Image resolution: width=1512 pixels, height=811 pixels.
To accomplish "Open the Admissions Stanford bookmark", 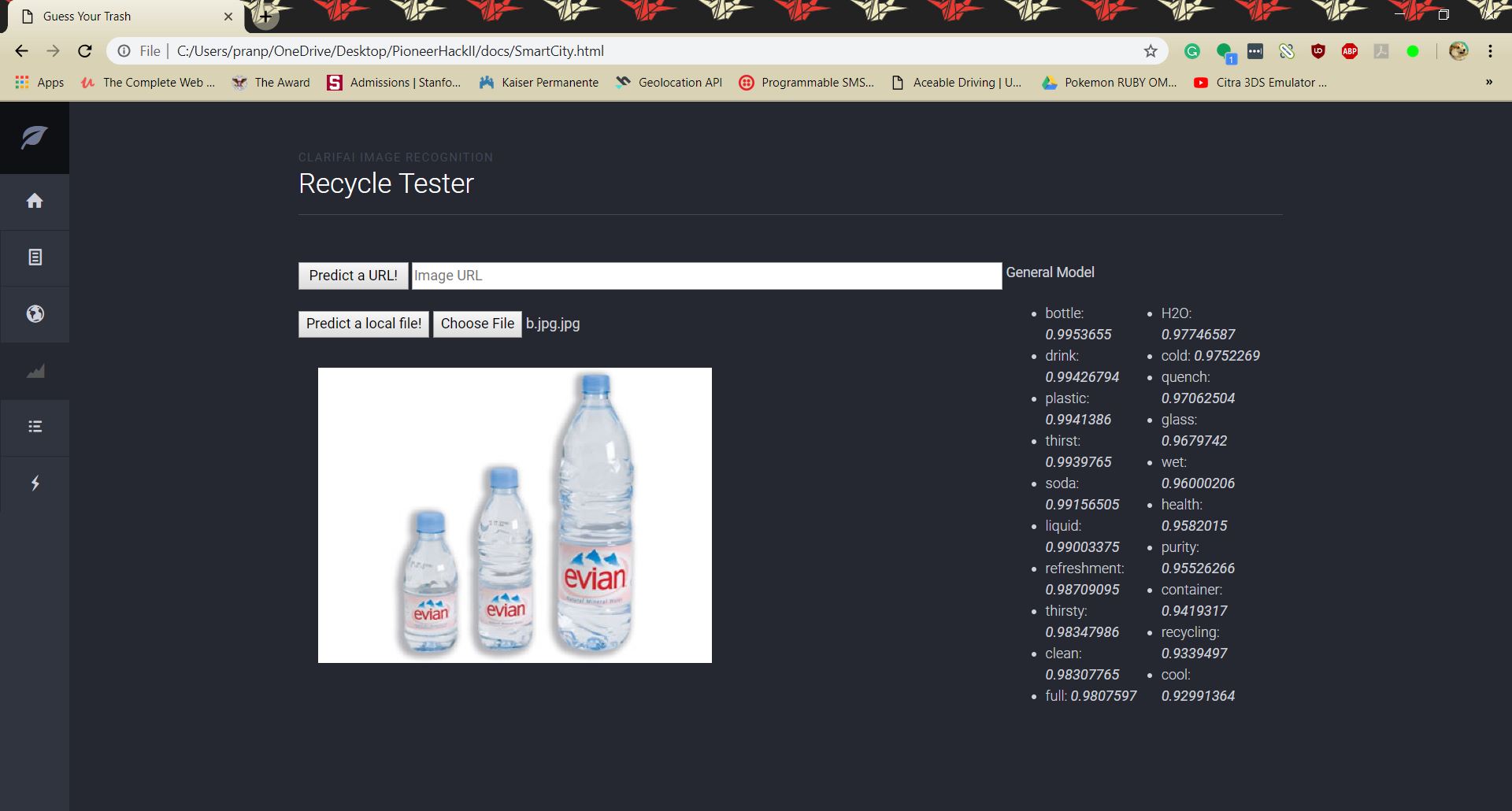I will (x=394, y=82).
